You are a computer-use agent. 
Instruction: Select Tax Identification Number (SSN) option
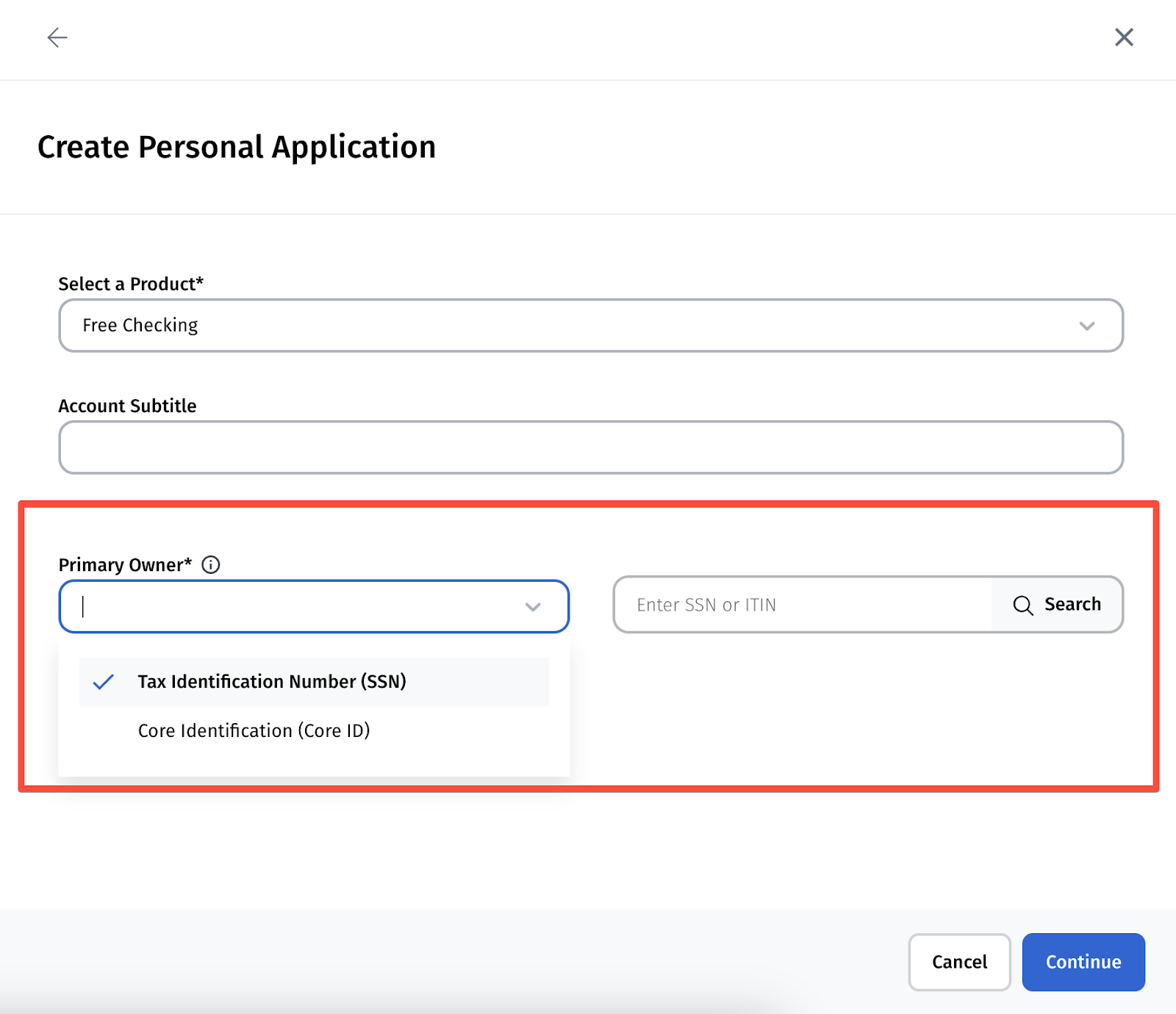[x=272, y=682]
